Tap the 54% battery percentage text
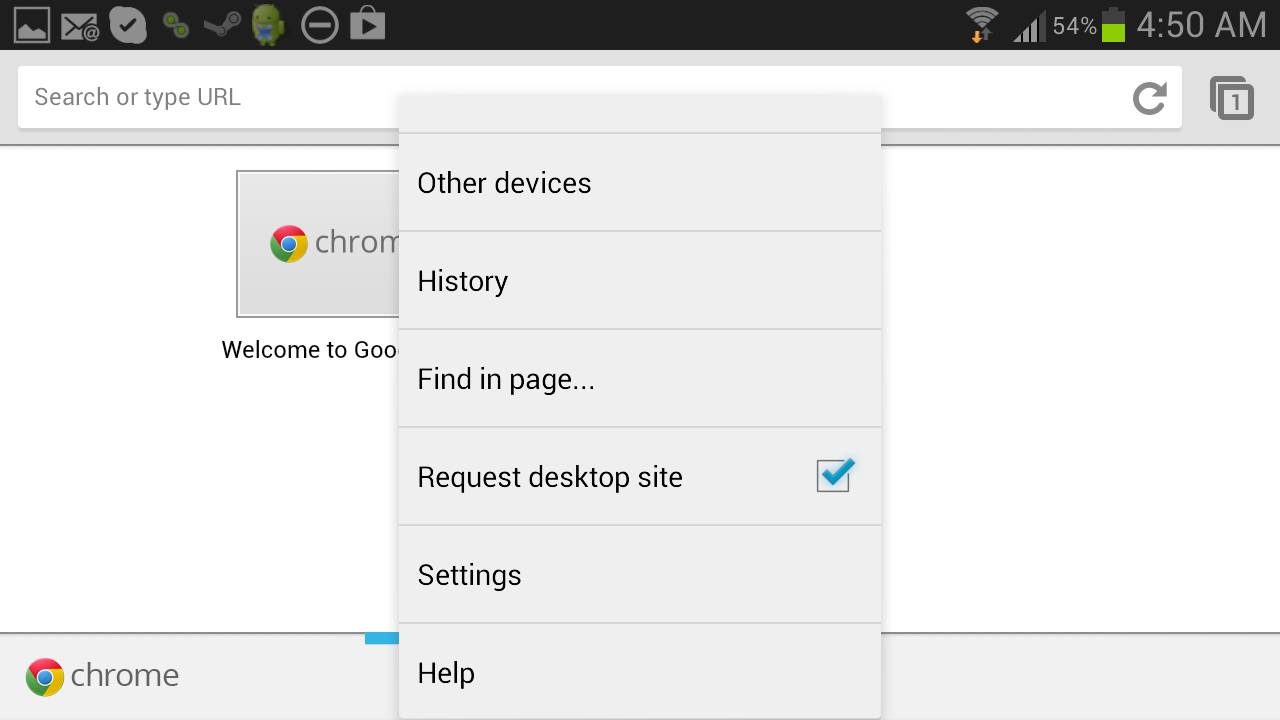The image size is (1280, 720). (1075, 26)
